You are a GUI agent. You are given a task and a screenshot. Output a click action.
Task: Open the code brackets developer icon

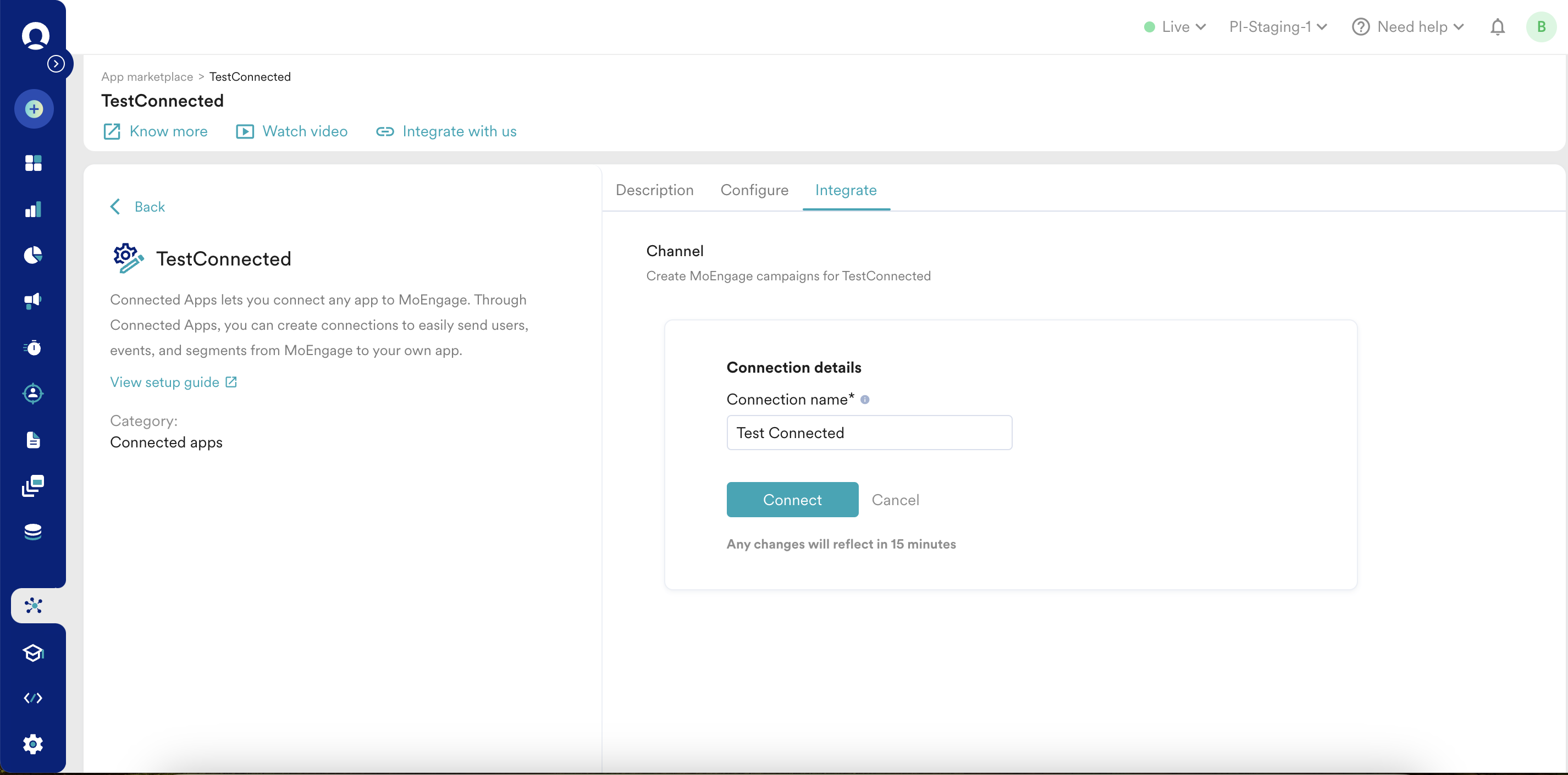(x=34, y=697)
